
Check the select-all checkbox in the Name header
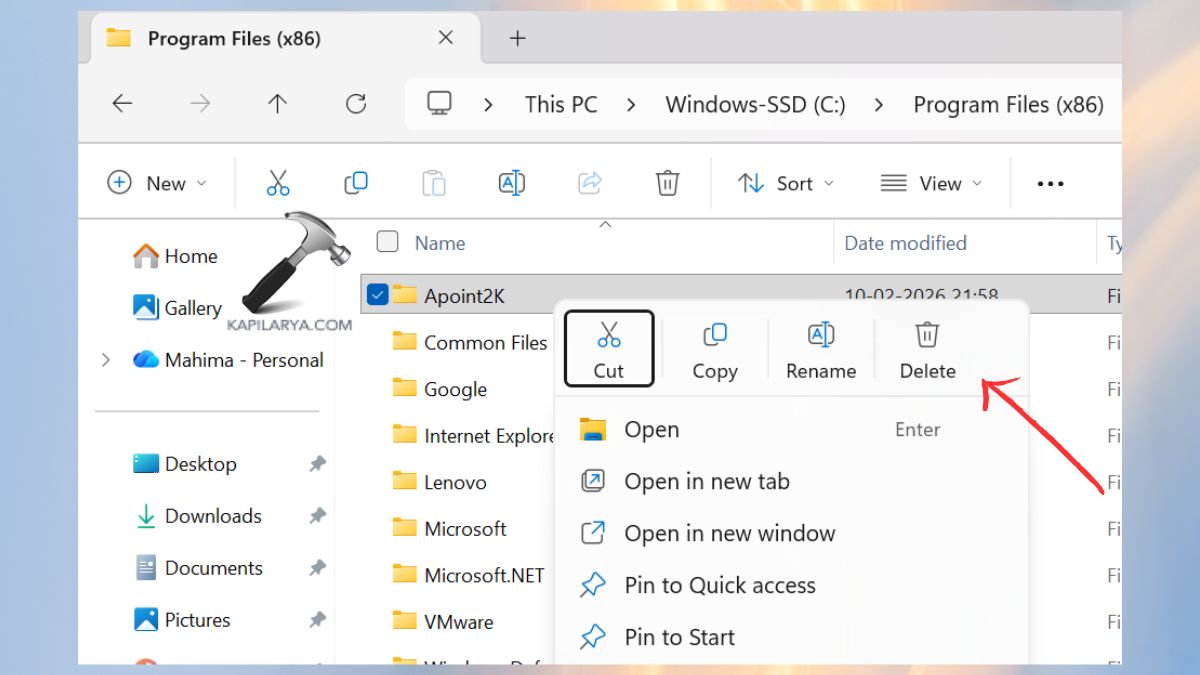[x=386, y=242]
